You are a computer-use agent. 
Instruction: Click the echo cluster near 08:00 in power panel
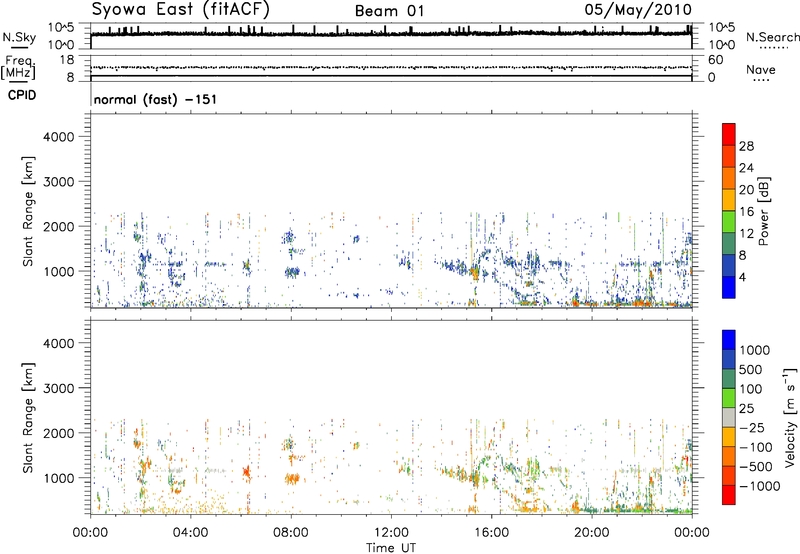pyautogui.click(x=292, y=272)
